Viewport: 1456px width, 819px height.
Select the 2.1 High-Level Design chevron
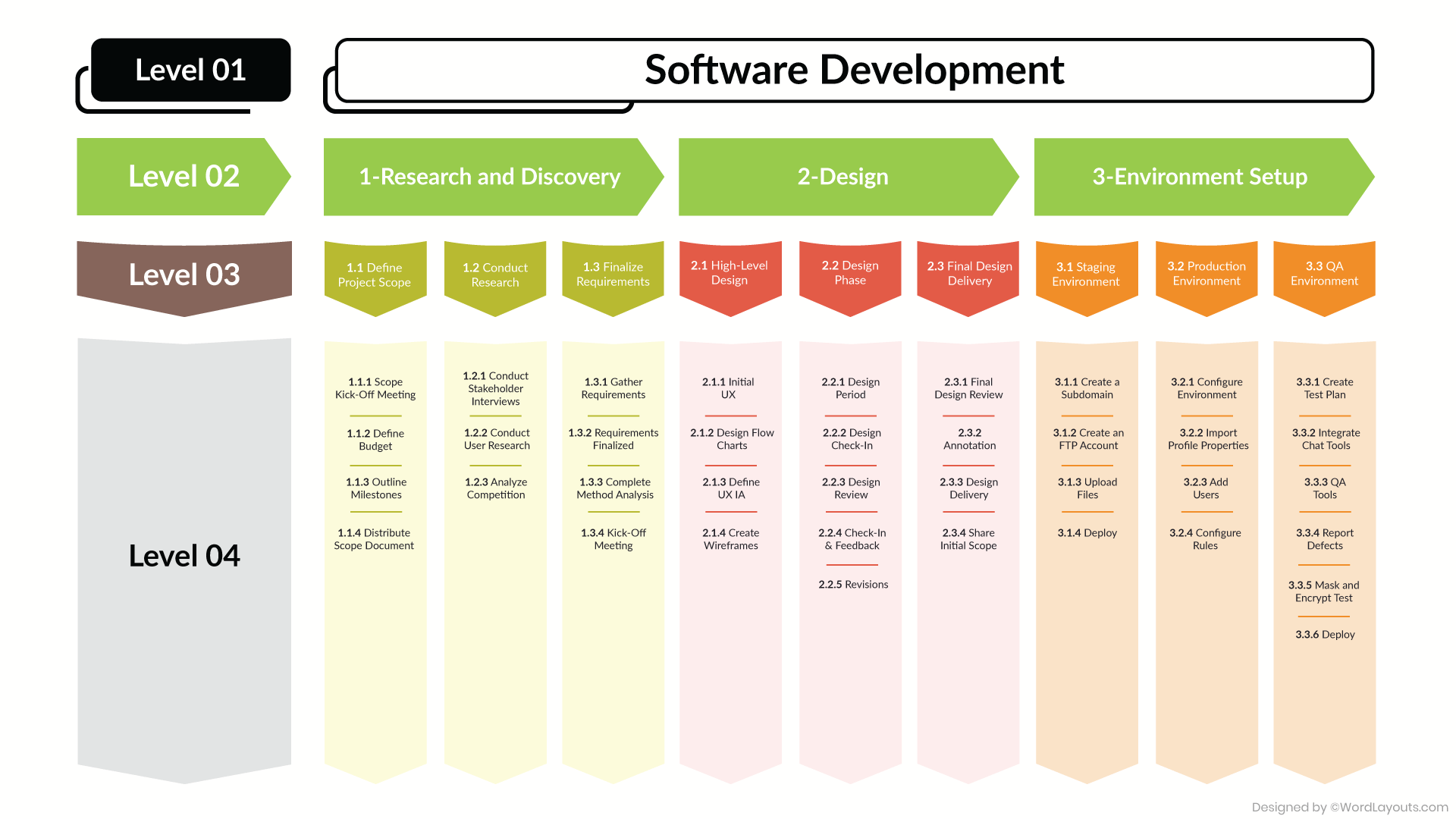[730, 273]
